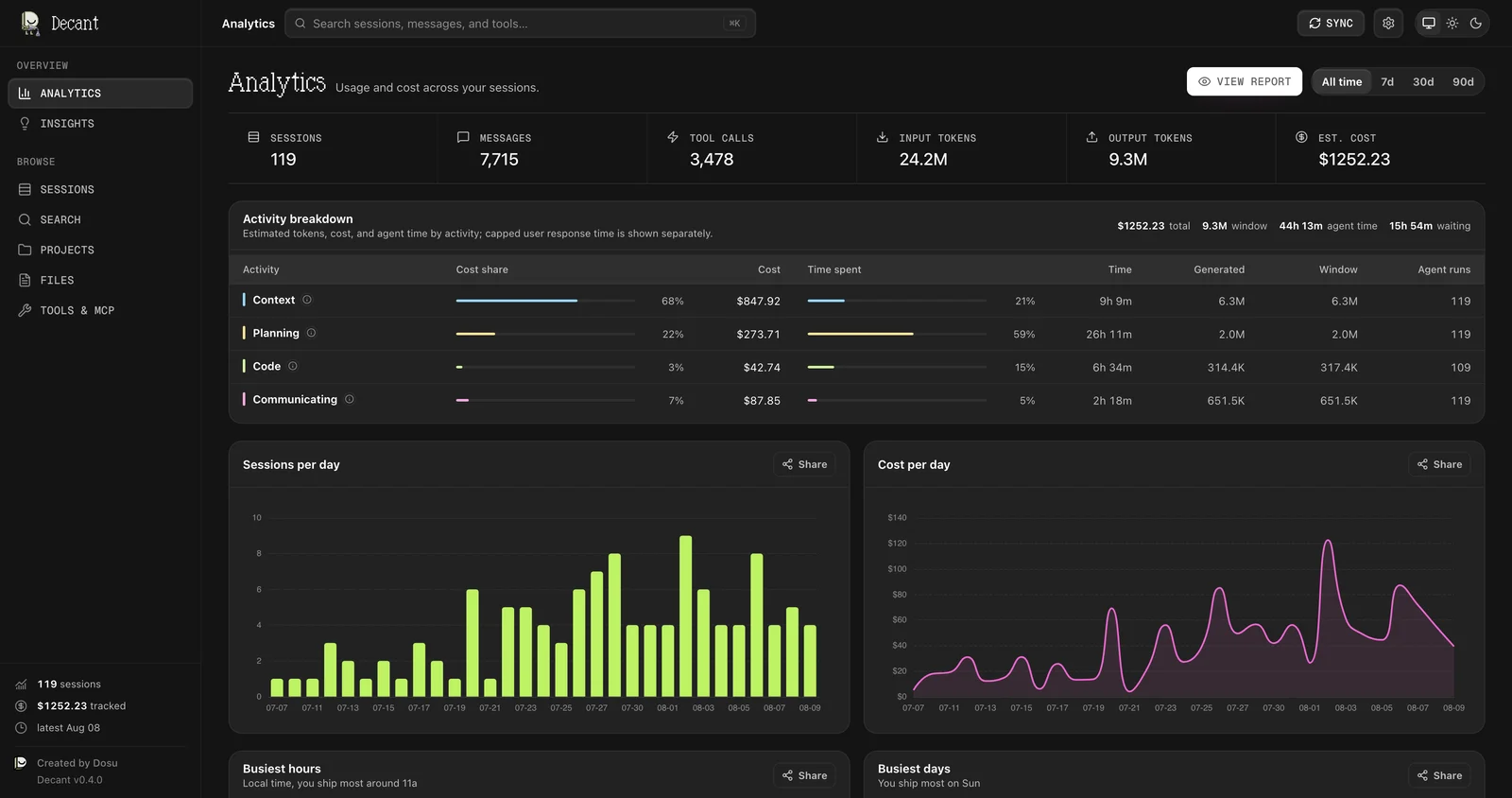Image resolution: width=1512 pixels, height=798 pixels.
Task: Open the settings gear icon
Action: [x=1388, y=24]
